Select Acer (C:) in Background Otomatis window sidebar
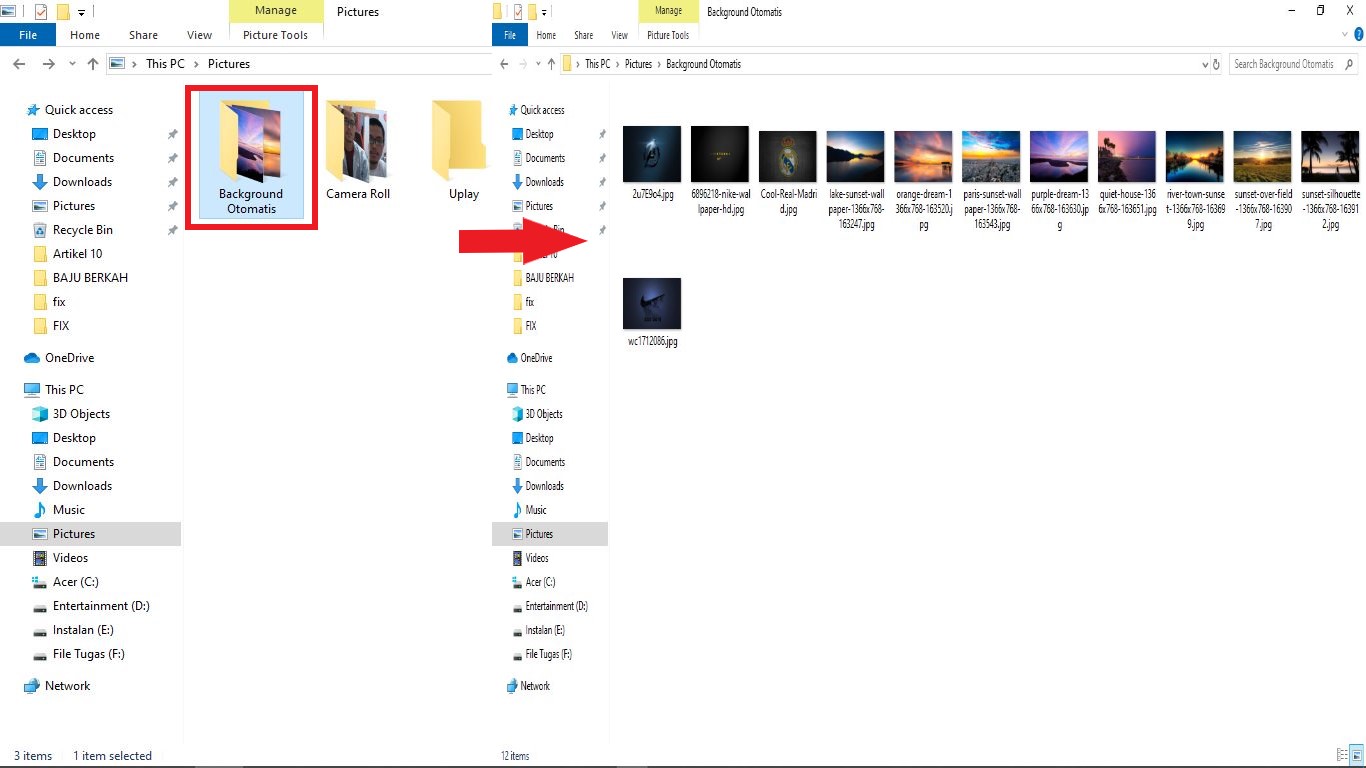Viewport: 1366px width, 768px height. (540, 582)
